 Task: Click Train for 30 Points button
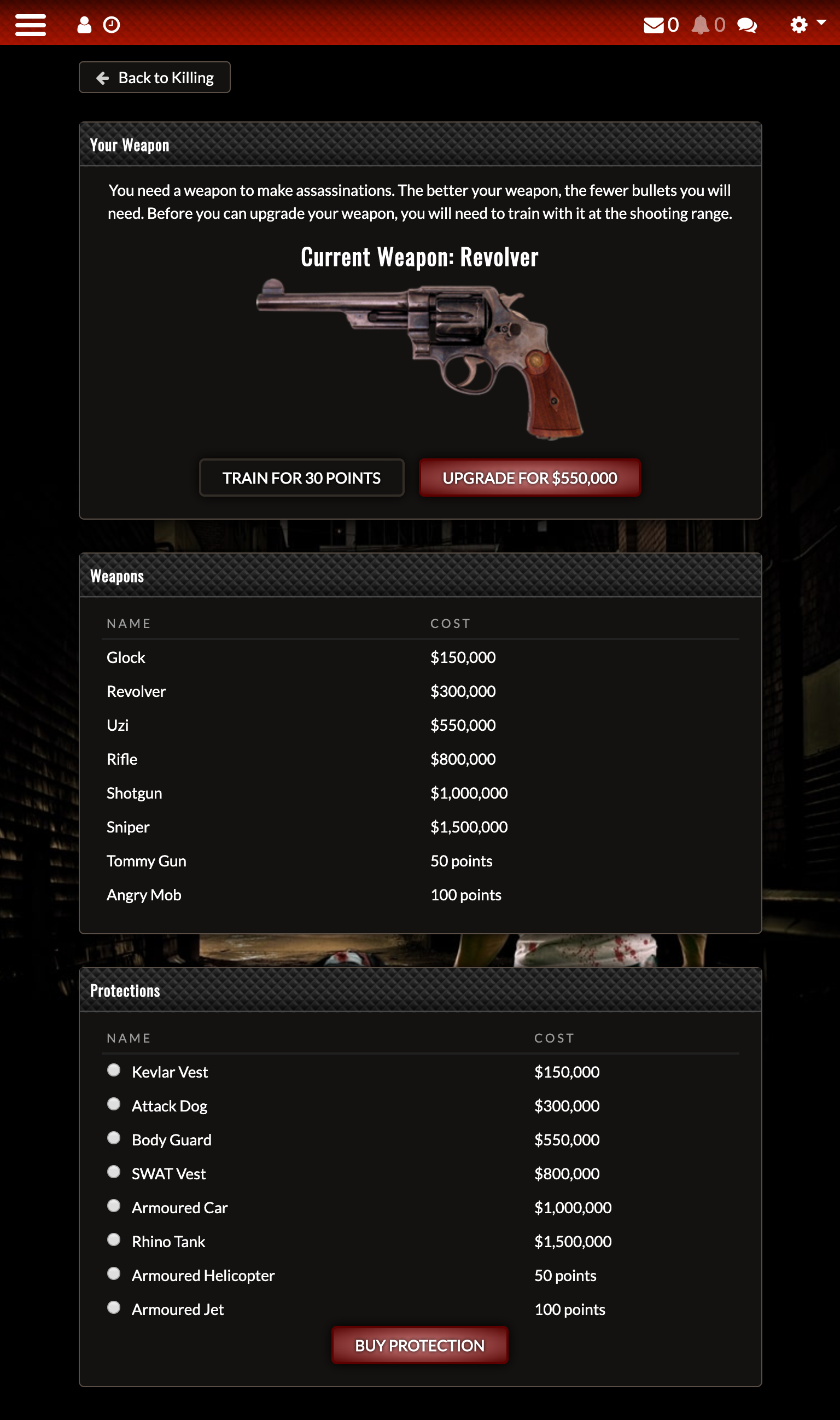[302, 478]
